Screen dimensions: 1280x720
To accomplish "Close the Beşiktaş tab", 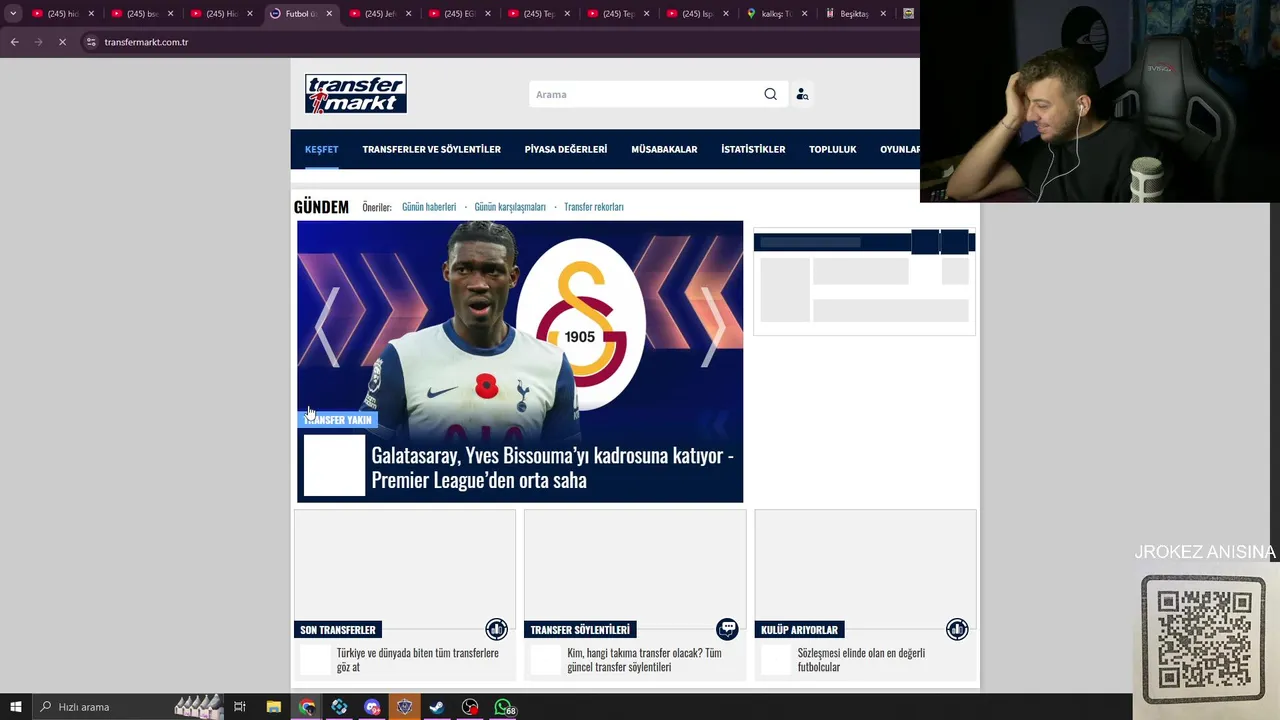I will pyautogui.click(x=883, y=14).
